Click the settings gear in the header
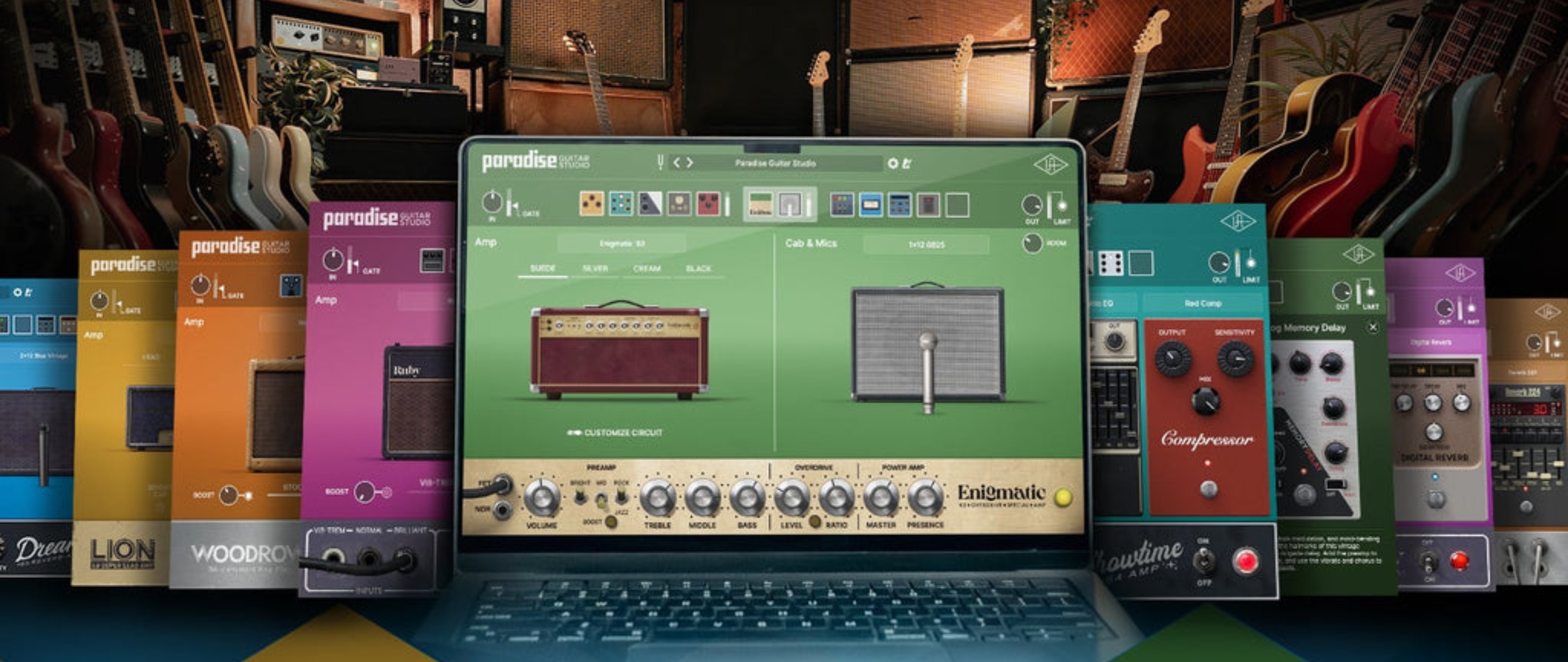Image resolution: width=1568 pixels, height=662 pixels. (x=893, y=163)
